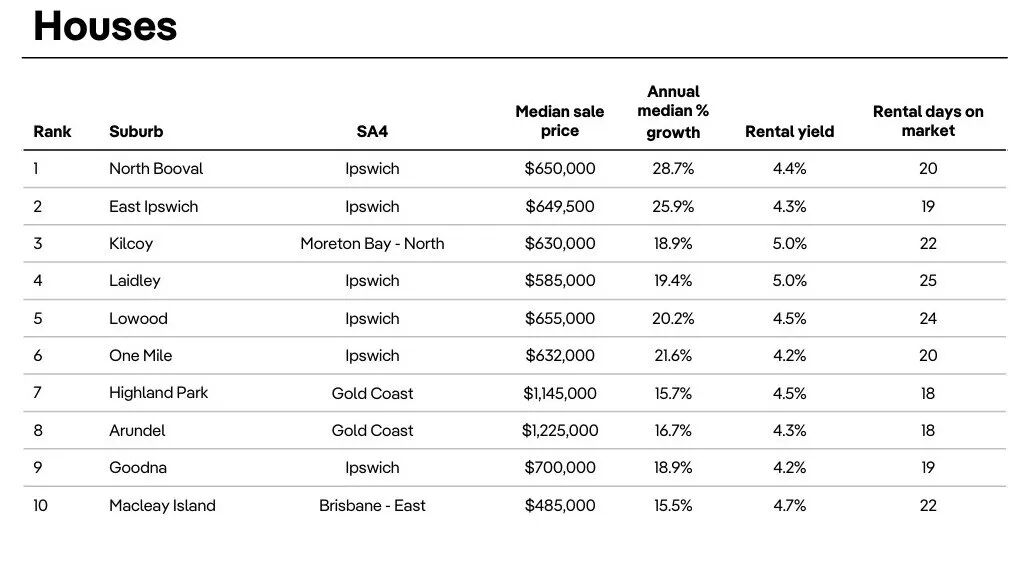Image resolution: width=1021 pixels, height=574 pixels.
Task: Click the Rental days on market header
Action: pyautogui.click(x=928, y=121)
